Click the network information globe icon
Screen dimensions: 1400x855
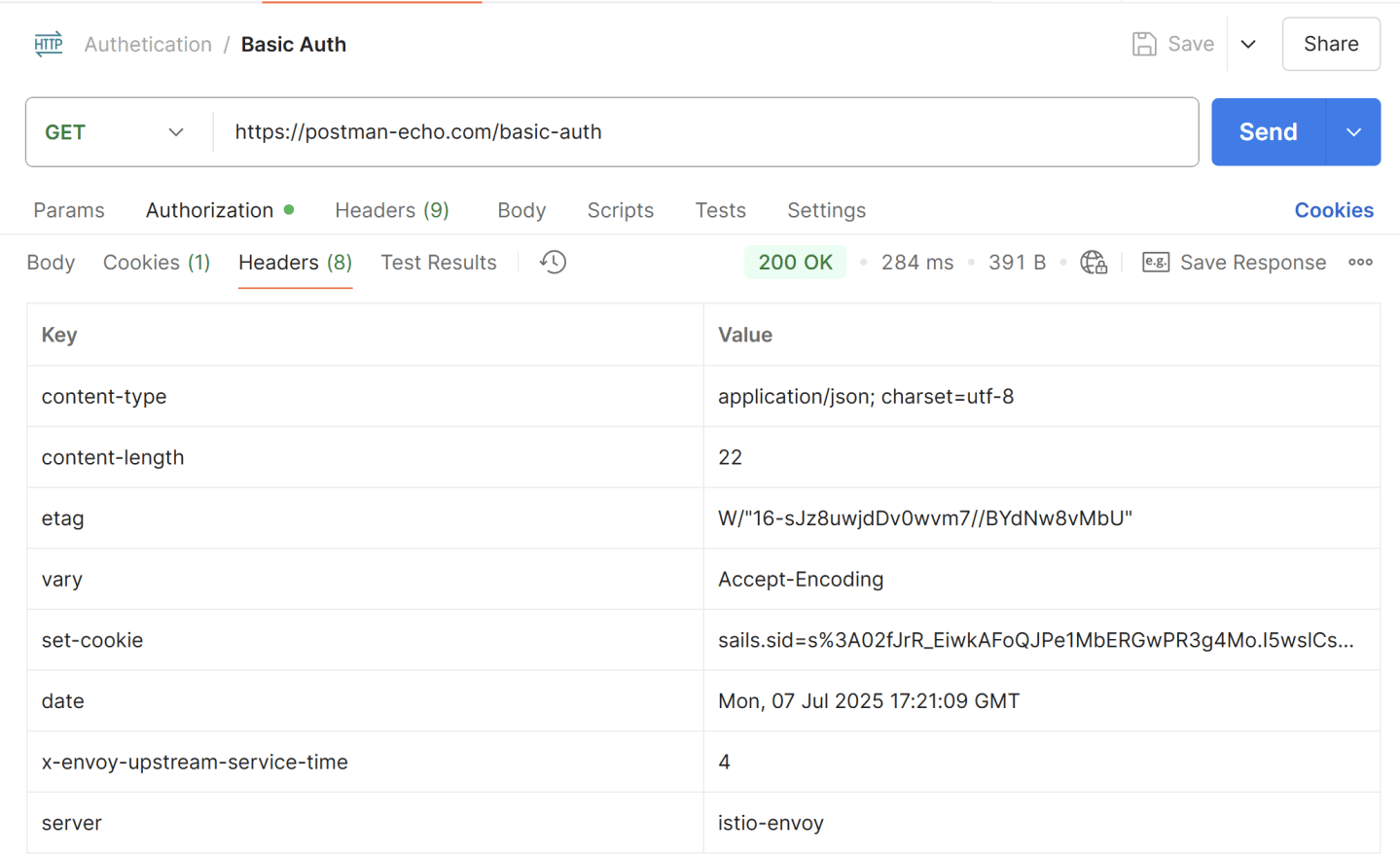1093,262
